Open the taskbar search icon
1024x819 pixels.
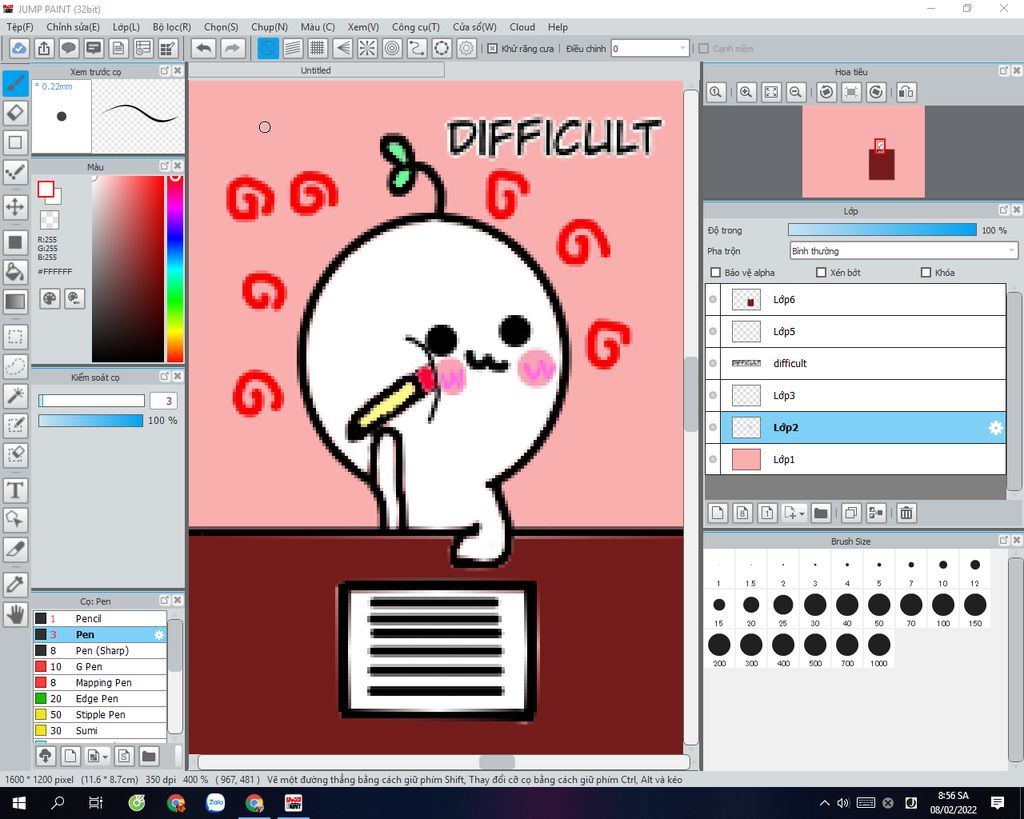pyautogui.click(x=57, y=803)
